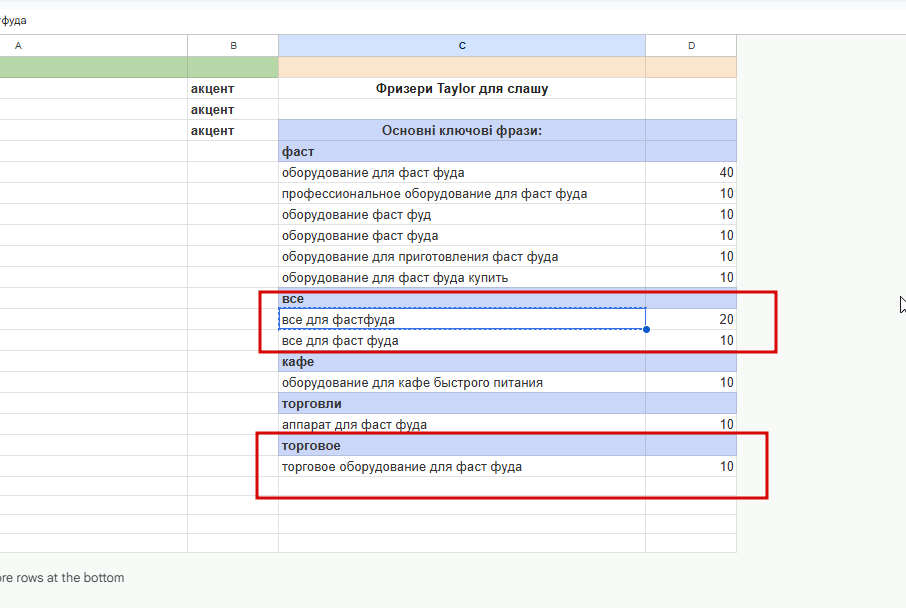Click the formula bar text field
Image resolution: width=906 pixels, height=608 pixels.
click(453, 21)
